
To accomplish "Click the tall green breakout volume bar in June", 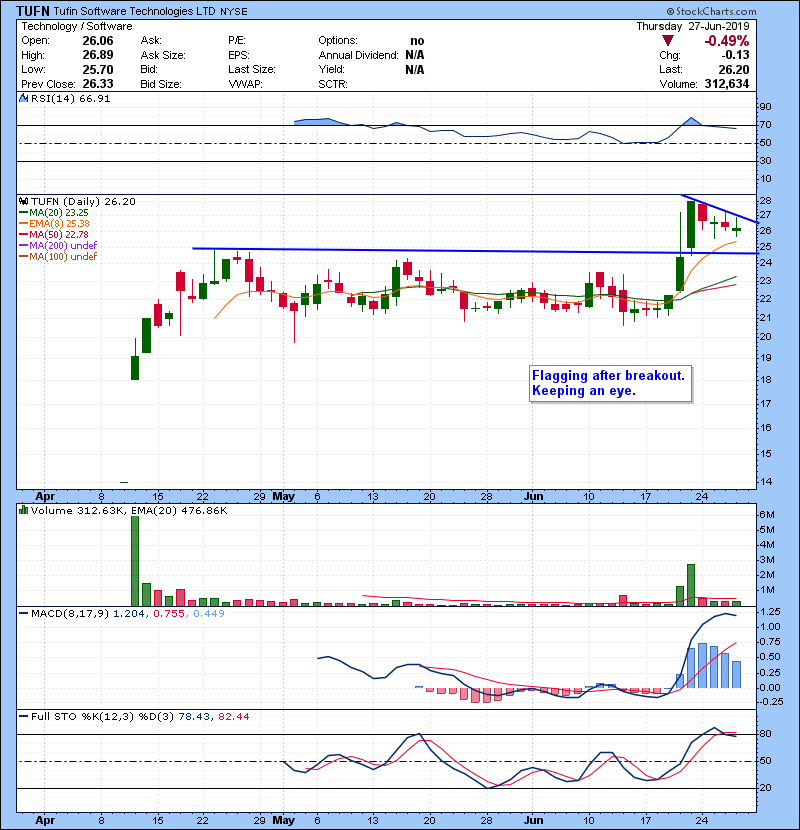I will 691,585.
